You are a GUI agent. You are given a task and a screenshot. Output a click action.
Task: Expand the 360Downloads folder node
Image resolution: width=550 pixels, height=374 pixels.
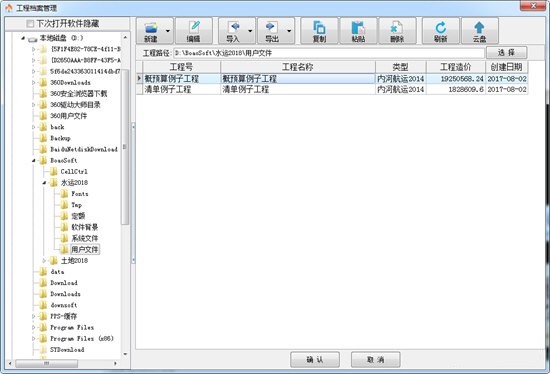click(34, 82)
